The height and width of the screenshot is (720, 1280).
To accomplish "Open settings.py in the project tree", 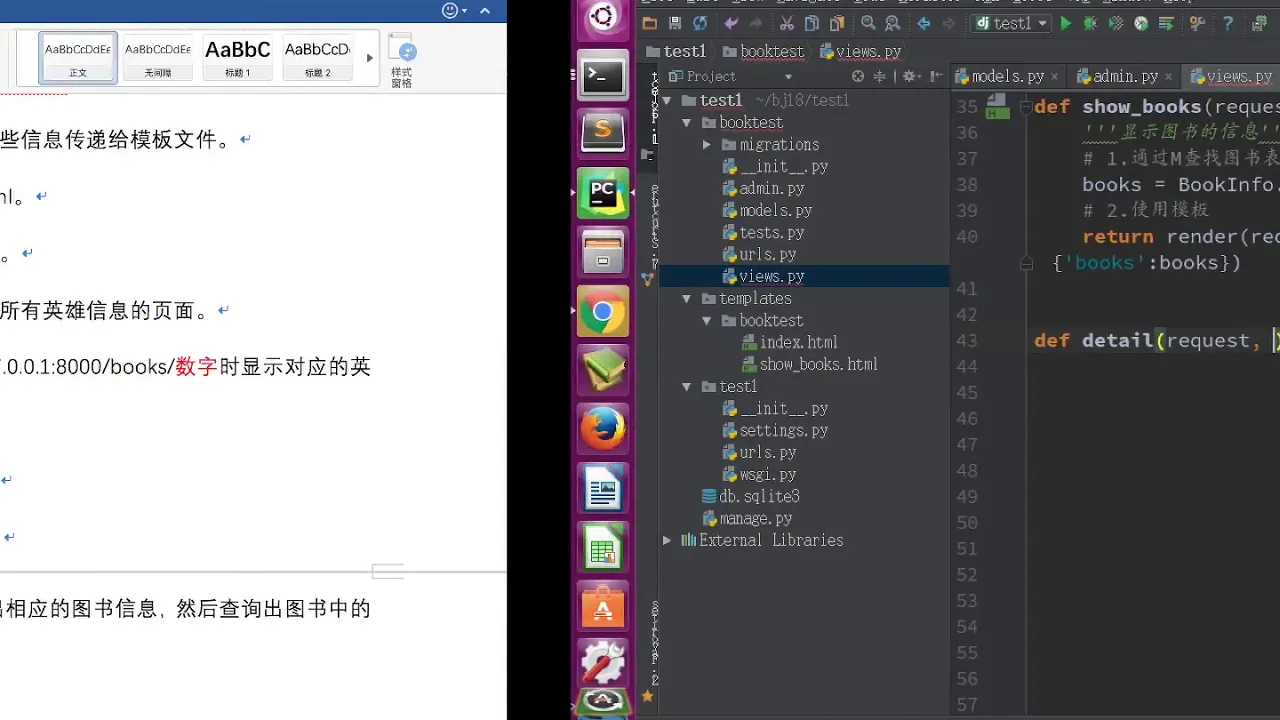I will 776,430.
